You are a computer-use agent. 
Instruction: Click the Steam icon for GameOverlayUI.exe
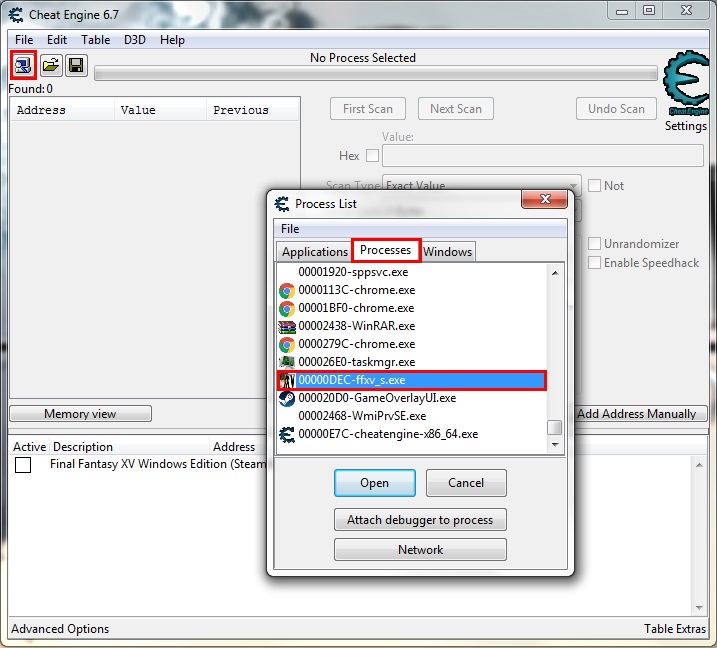click(x=287, y=398)
